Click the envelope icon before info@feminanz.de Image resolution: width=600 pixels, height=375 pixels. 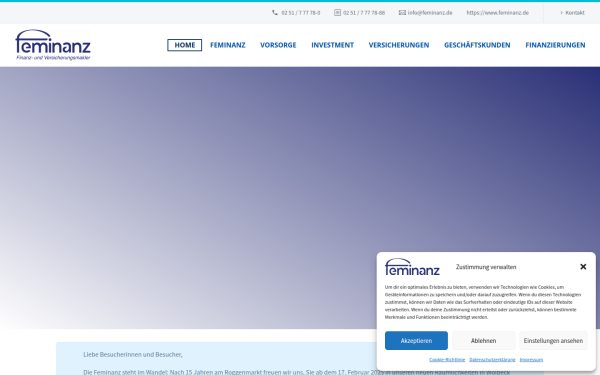402,13
